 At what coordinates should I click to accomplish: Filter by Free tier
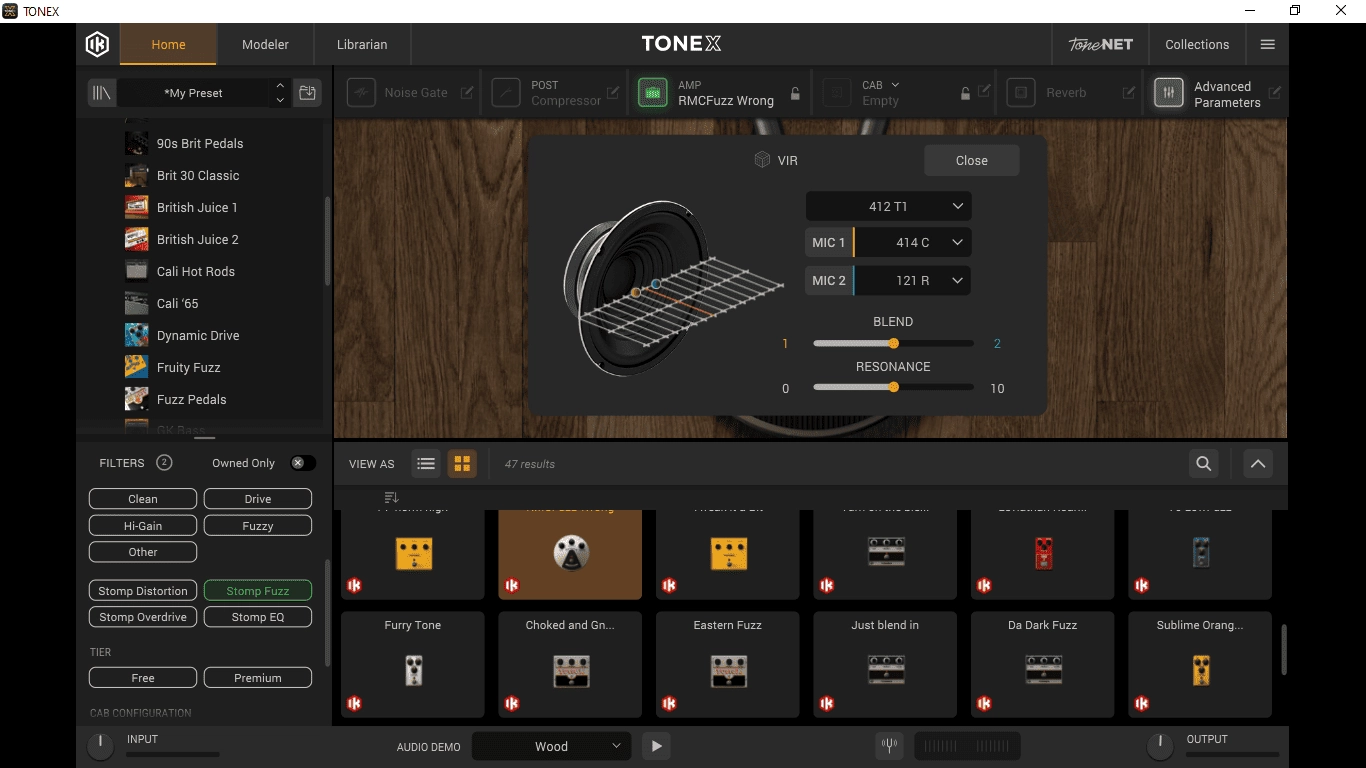click(x=143, y=678)
